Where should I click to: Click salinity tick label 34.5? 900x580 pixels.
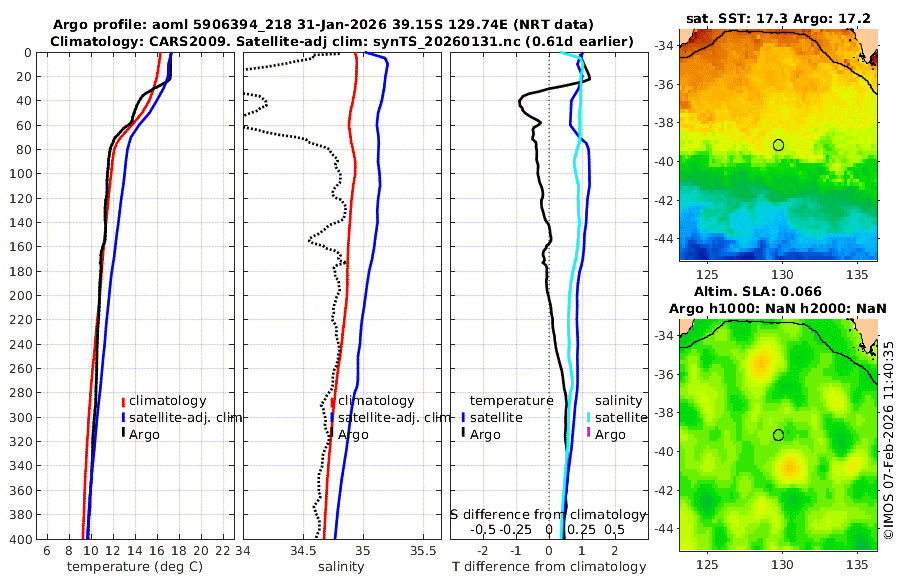[x=303, y=551]
